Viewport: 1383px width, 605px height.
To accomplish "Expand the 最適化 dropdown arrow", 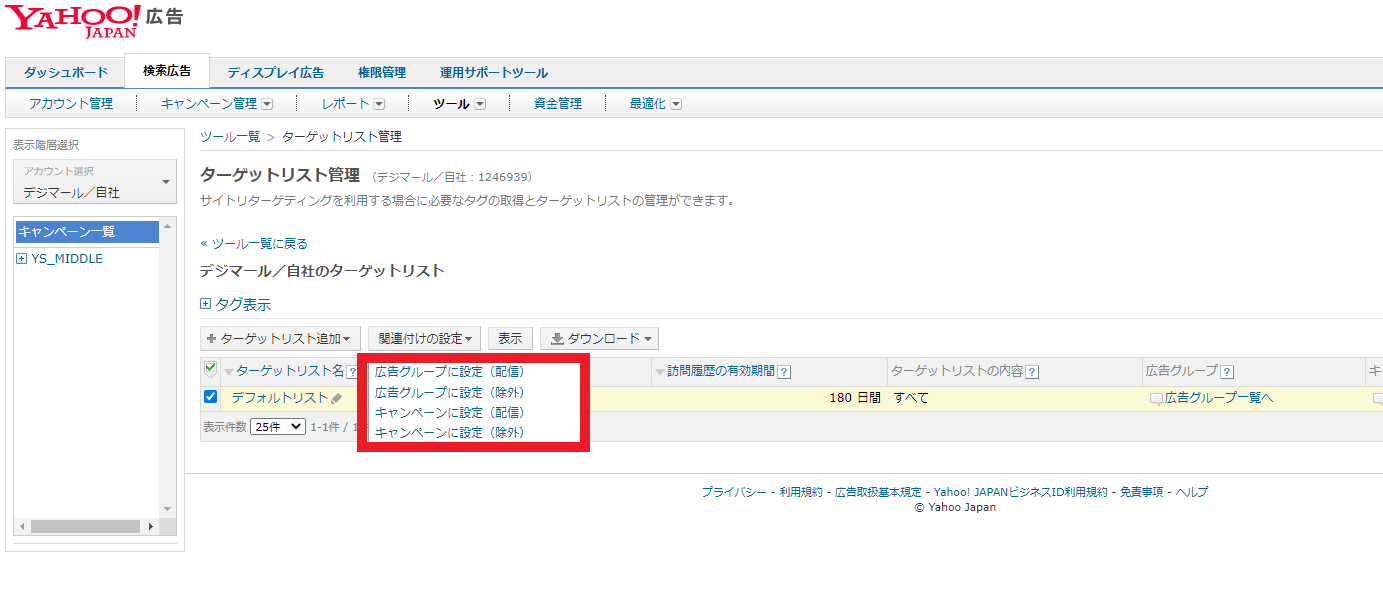I will pos(676,104).
